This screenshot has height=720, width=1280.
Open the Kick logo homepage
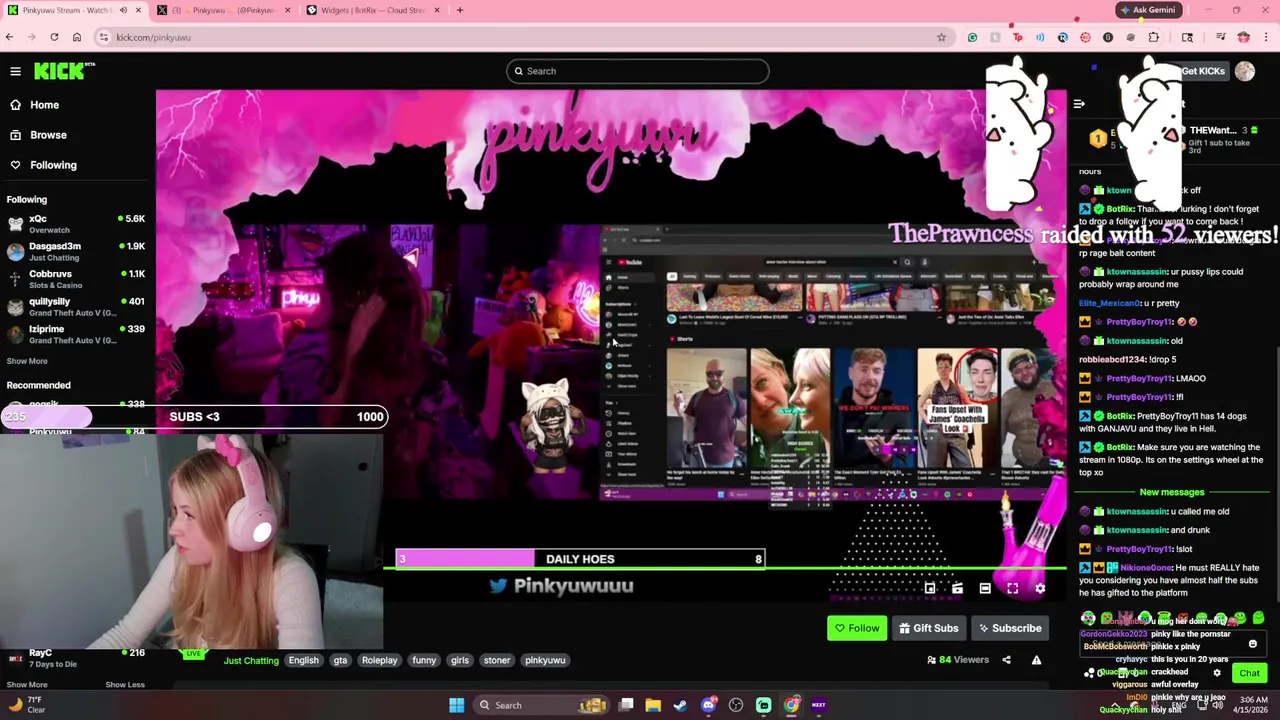click(64, 70)
